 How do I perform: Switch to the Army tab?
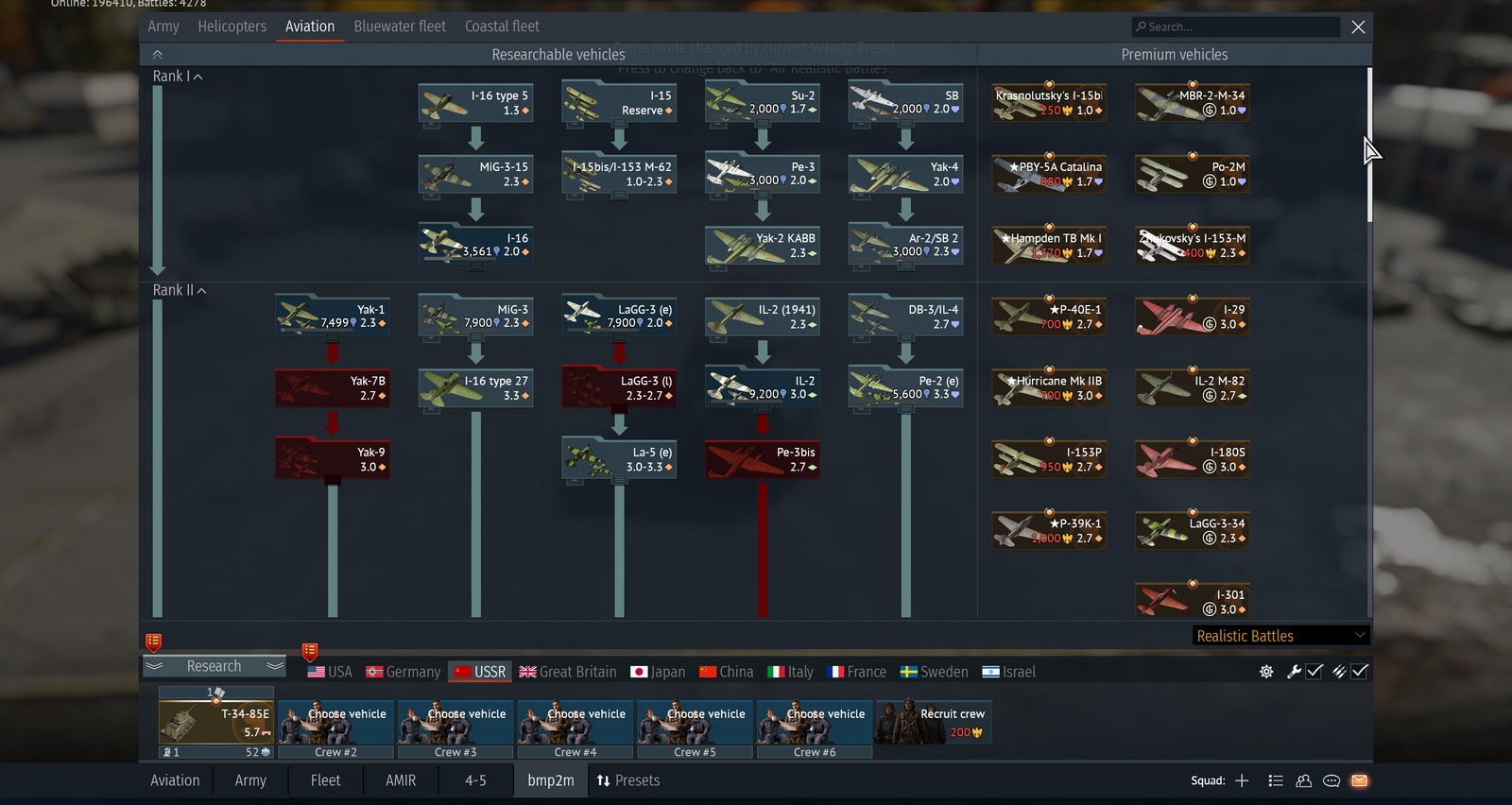[x=163, y=26]
